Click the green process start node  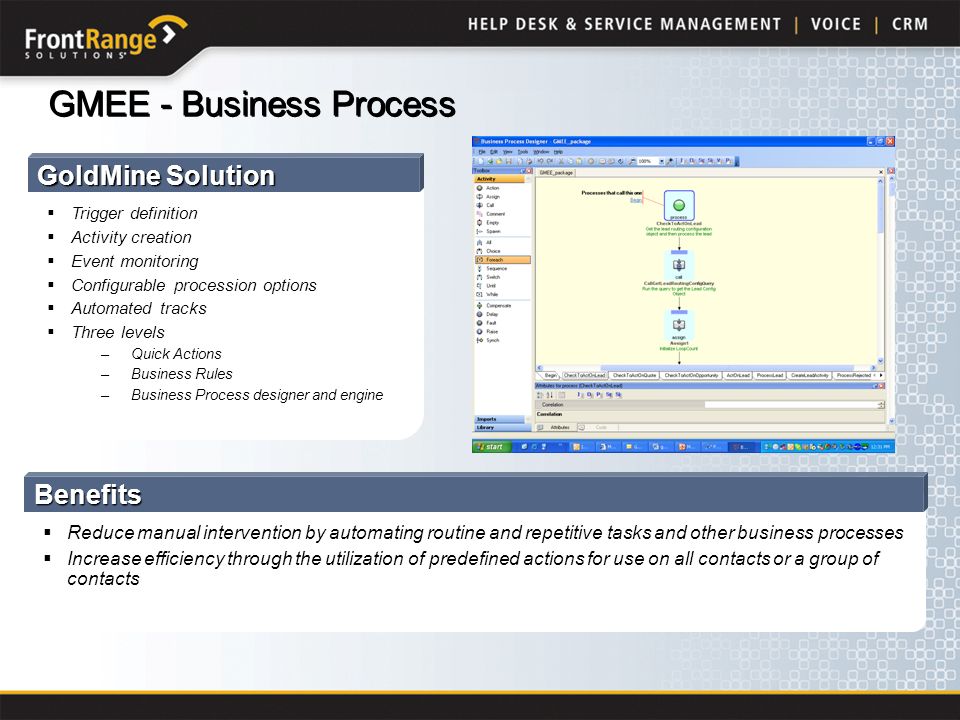678,205
